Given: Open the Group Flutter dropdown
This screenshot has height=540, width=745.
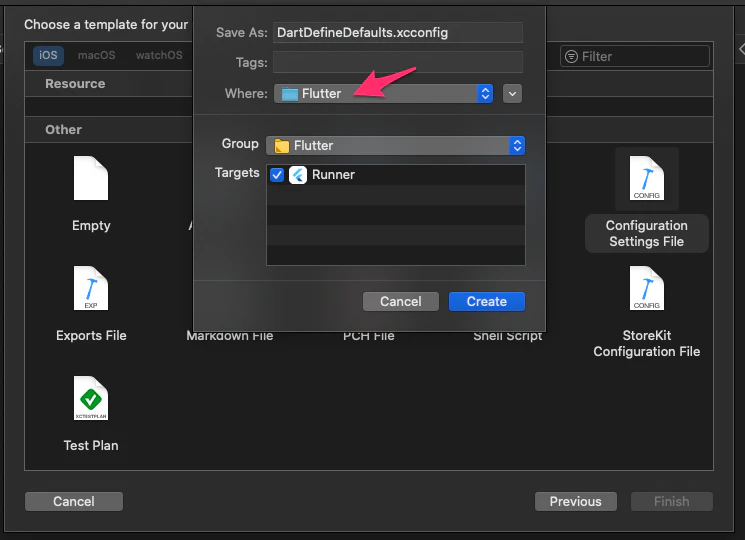Looking at the screenshot, I should (x=395, y=145).
